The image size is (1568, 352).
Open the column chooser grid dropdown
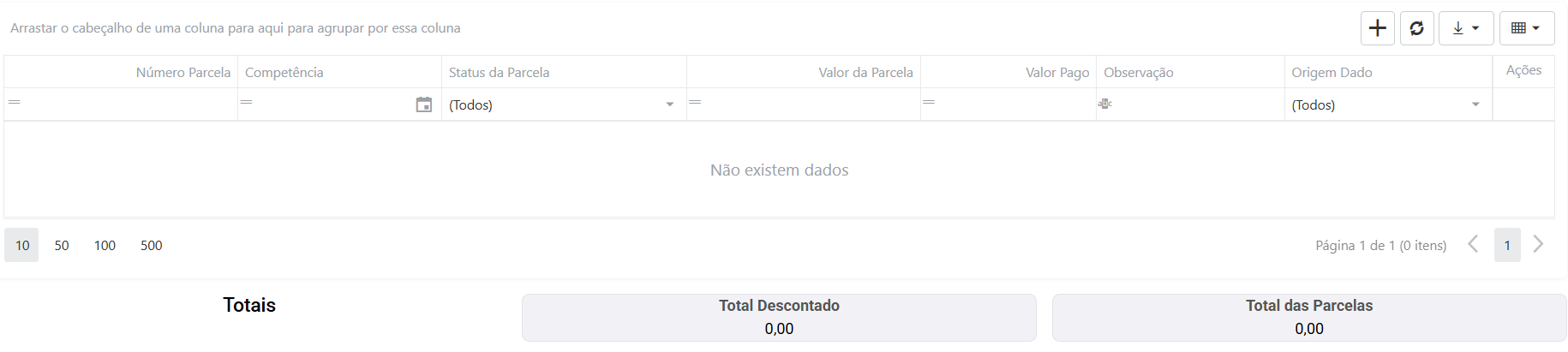pos(1526,28)
